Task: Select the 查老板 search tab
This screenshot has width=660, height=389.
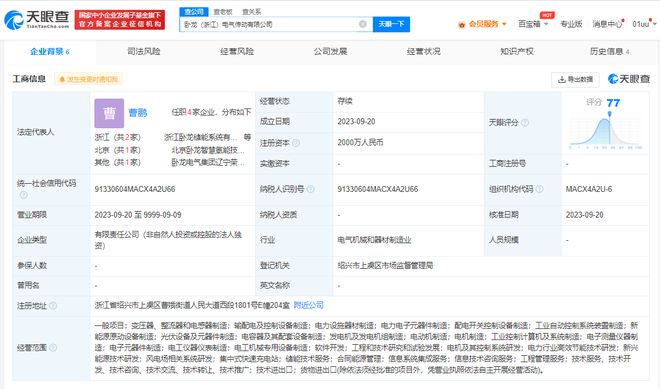Action: tap(223, 12)
